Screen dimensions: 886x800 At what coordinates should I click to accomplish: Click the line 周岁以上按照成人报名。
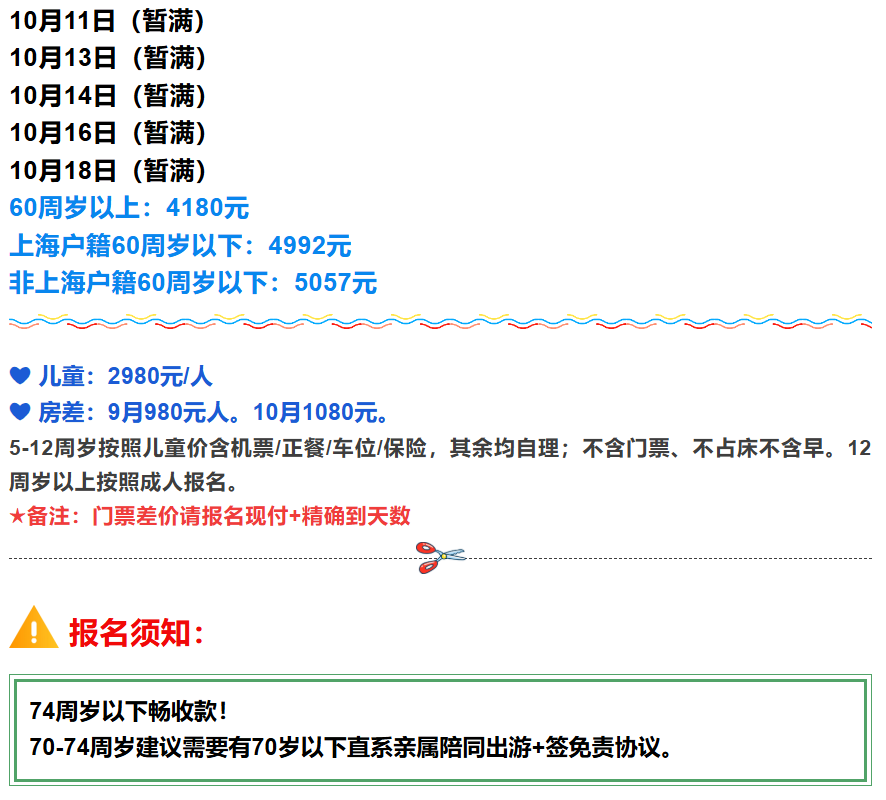[124, 482]
